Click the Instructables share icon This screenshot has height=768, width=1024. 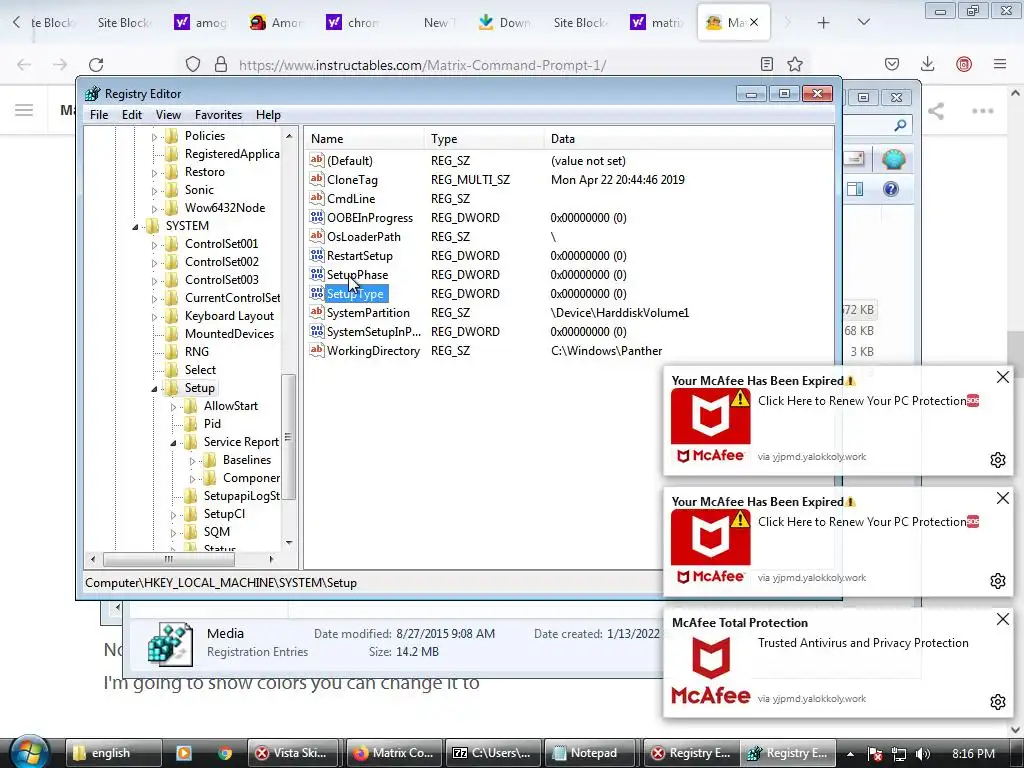click(x=936, y=111)
